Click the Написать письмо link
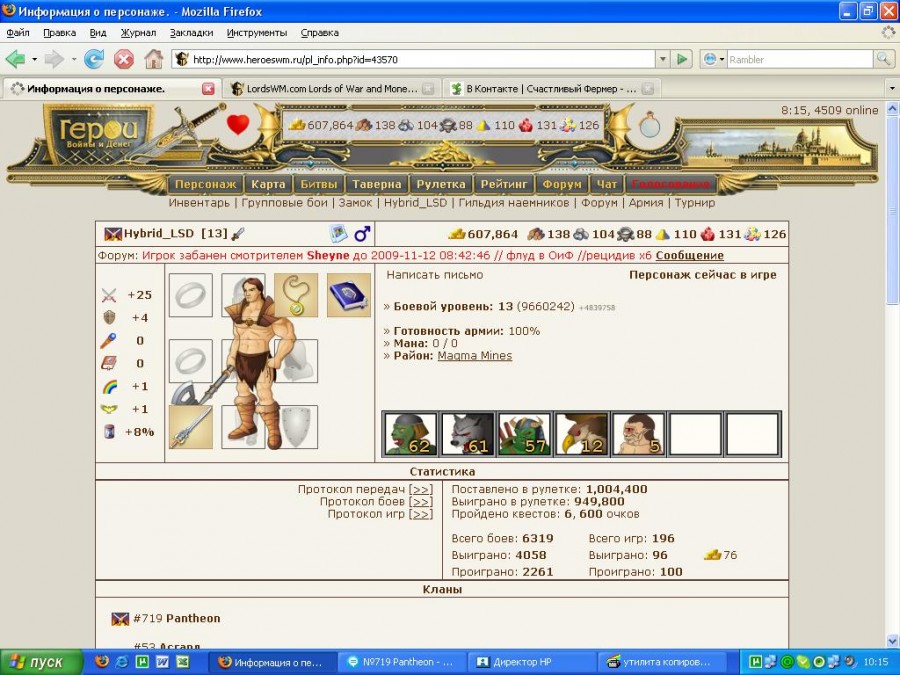Screen dimensions: 900x675 tap(435, 275)
